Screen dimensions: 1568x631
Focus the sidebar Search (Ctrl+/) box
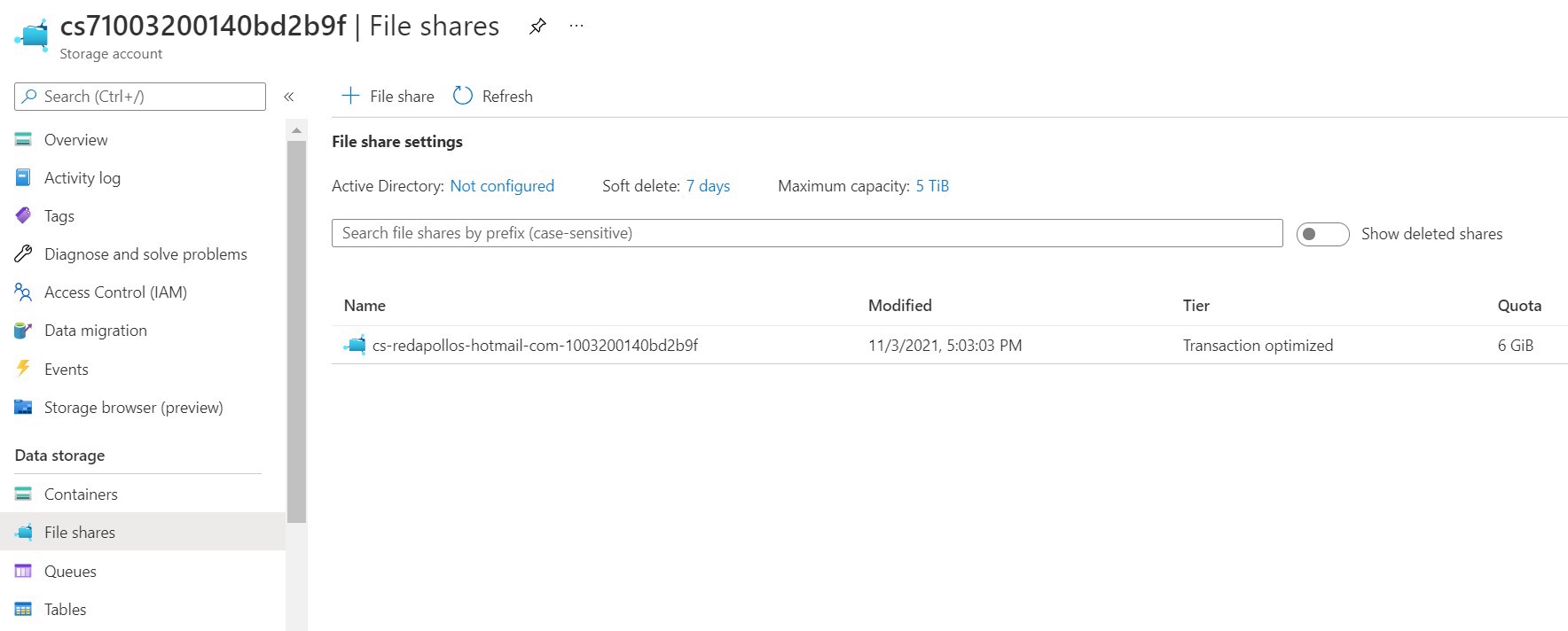point(140,97)
